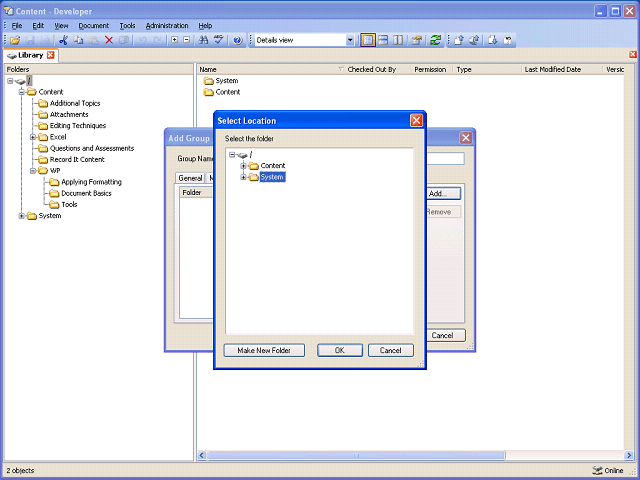Click the Expand all plus toolbar icon
The height and width of the screenshot is (480, 640).
174,40
